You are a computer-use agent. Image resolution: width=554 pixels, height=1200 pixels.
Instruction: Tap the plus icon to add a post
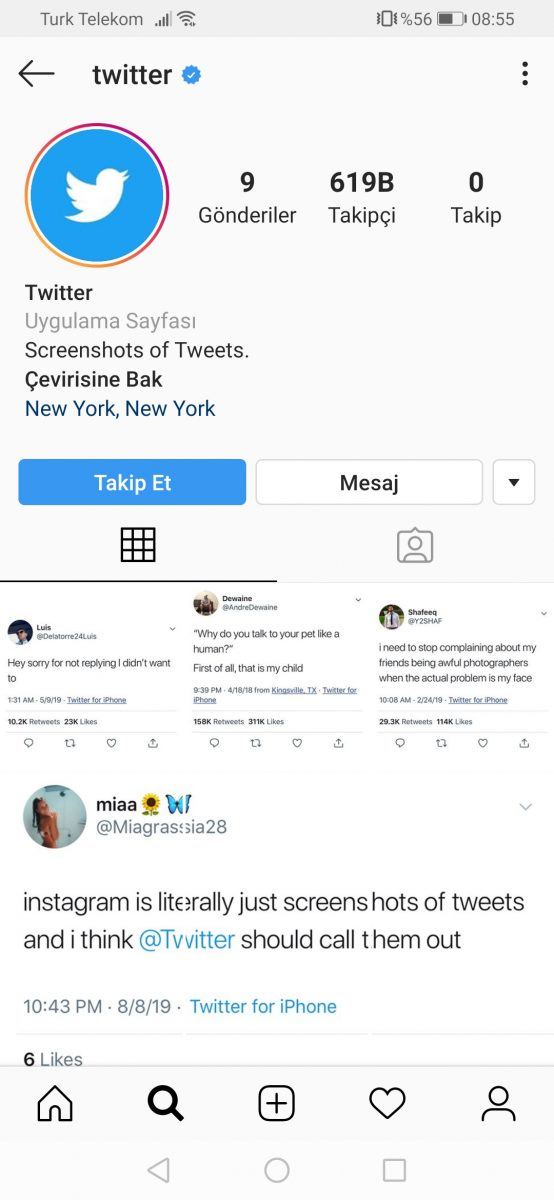[277, 1103]
